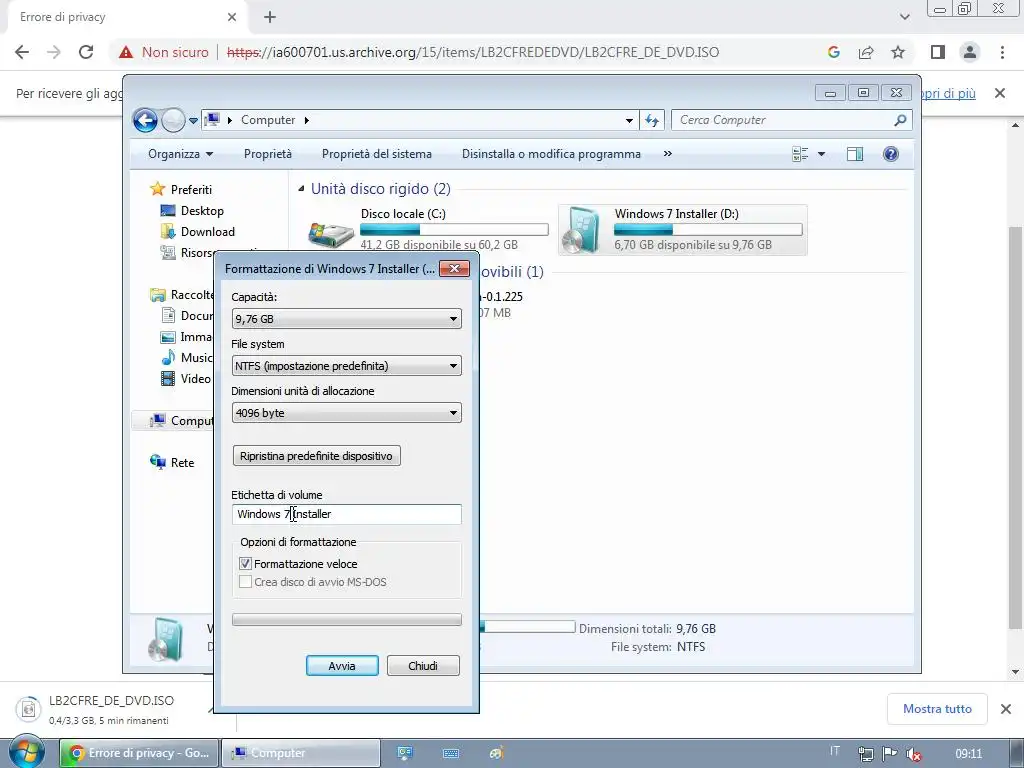Image resolution: width=1024 pixels, height=768 pixels.
Task: Open a new Chrome tab
Action: 270,17
